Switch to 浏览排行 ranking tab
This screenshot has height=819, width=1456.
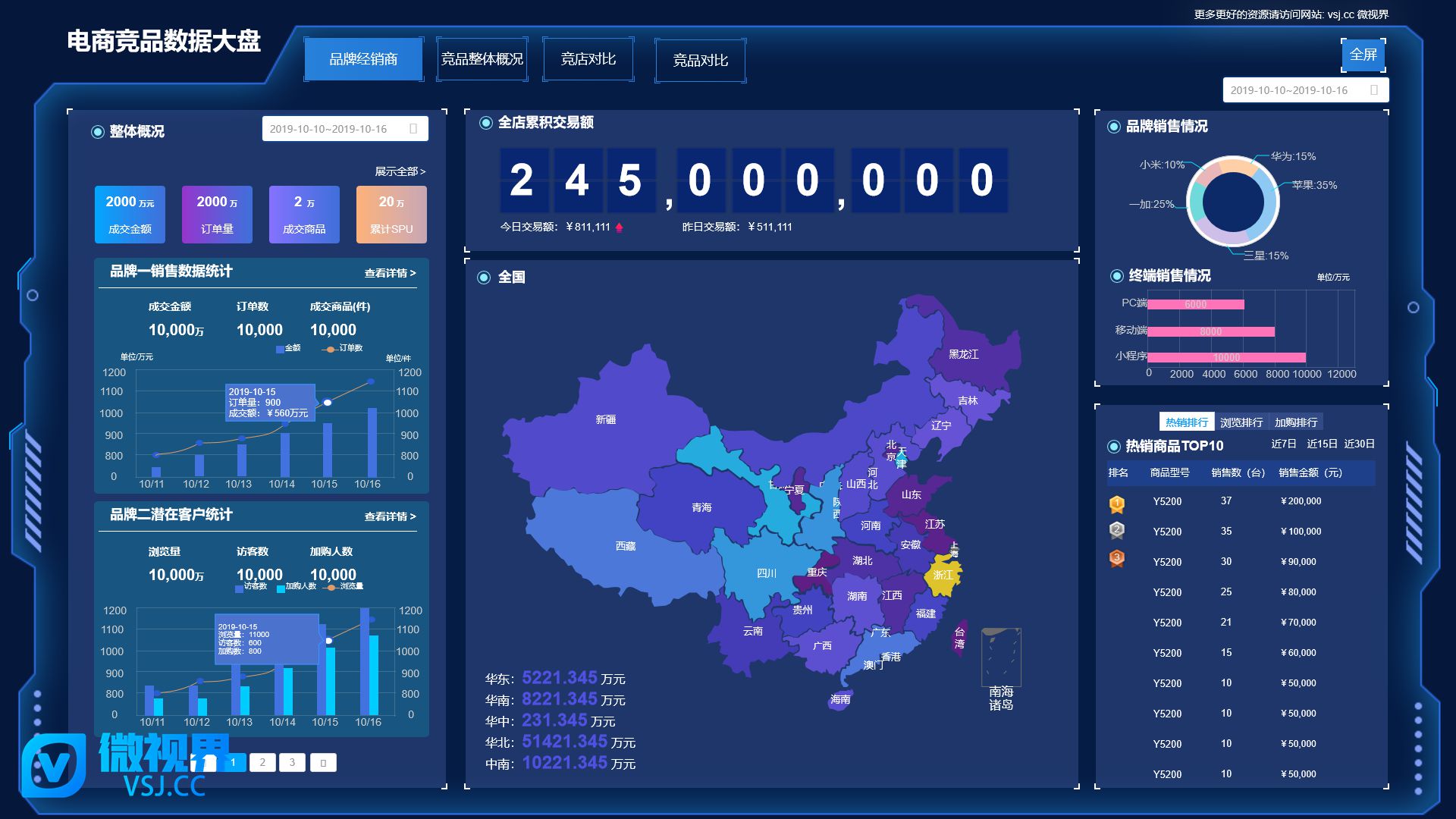(x=1241, y=422)
